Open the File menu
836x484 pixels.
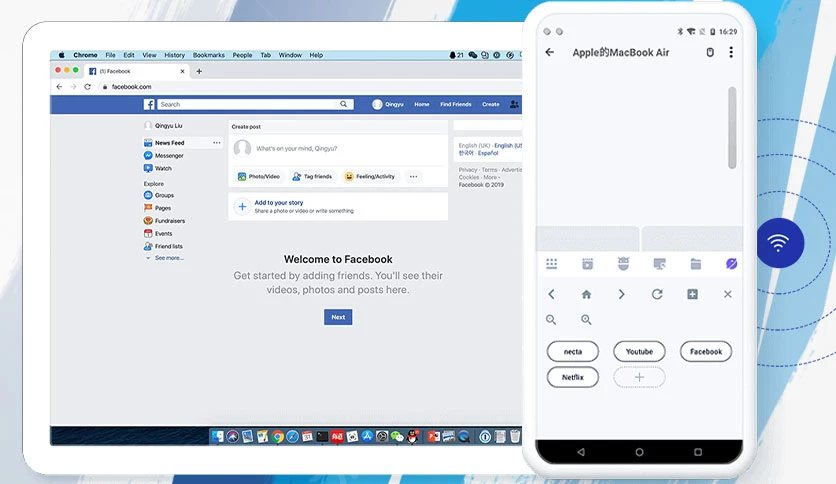[110, 55]
